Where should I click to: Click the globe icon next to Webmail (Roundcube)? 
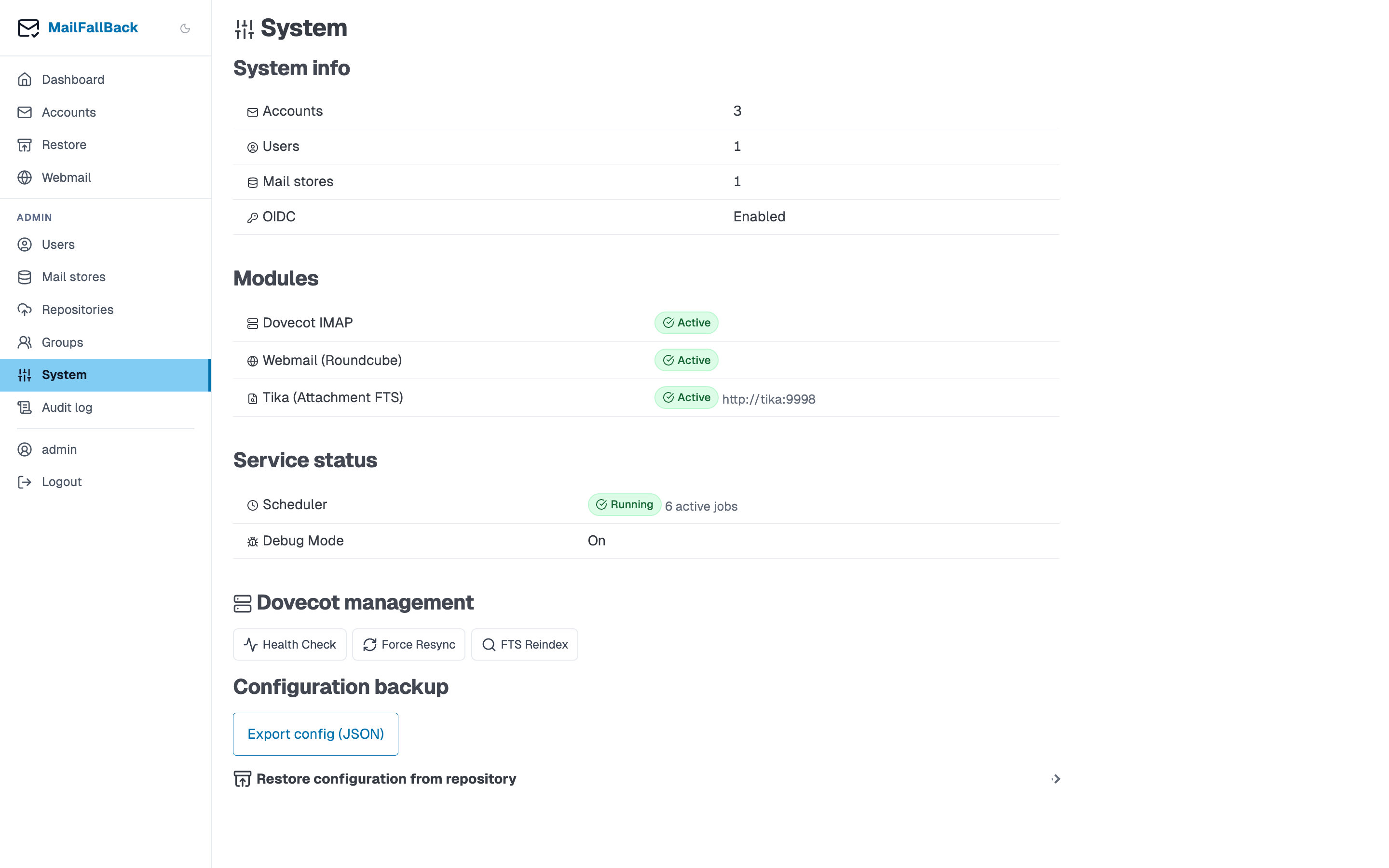[253, 361]
